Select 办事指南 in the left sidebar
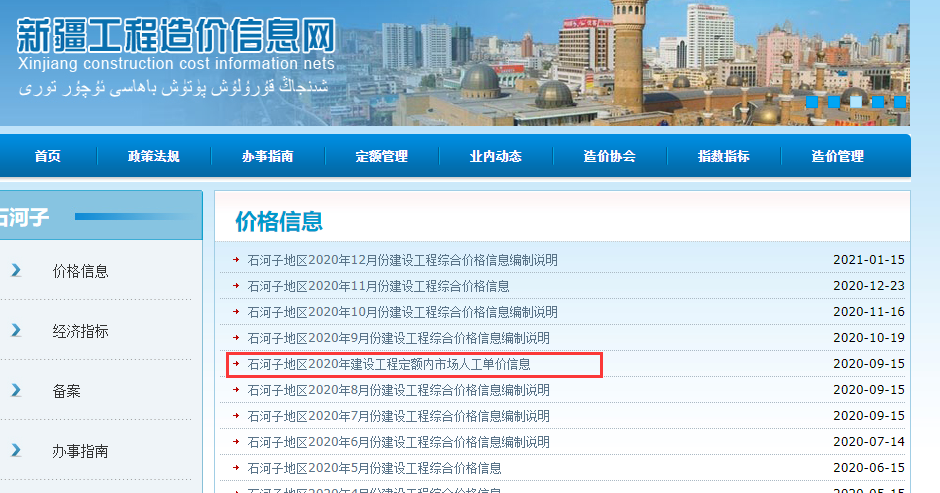940x493 pixels. pyautogui.click(x=80, y=451)
